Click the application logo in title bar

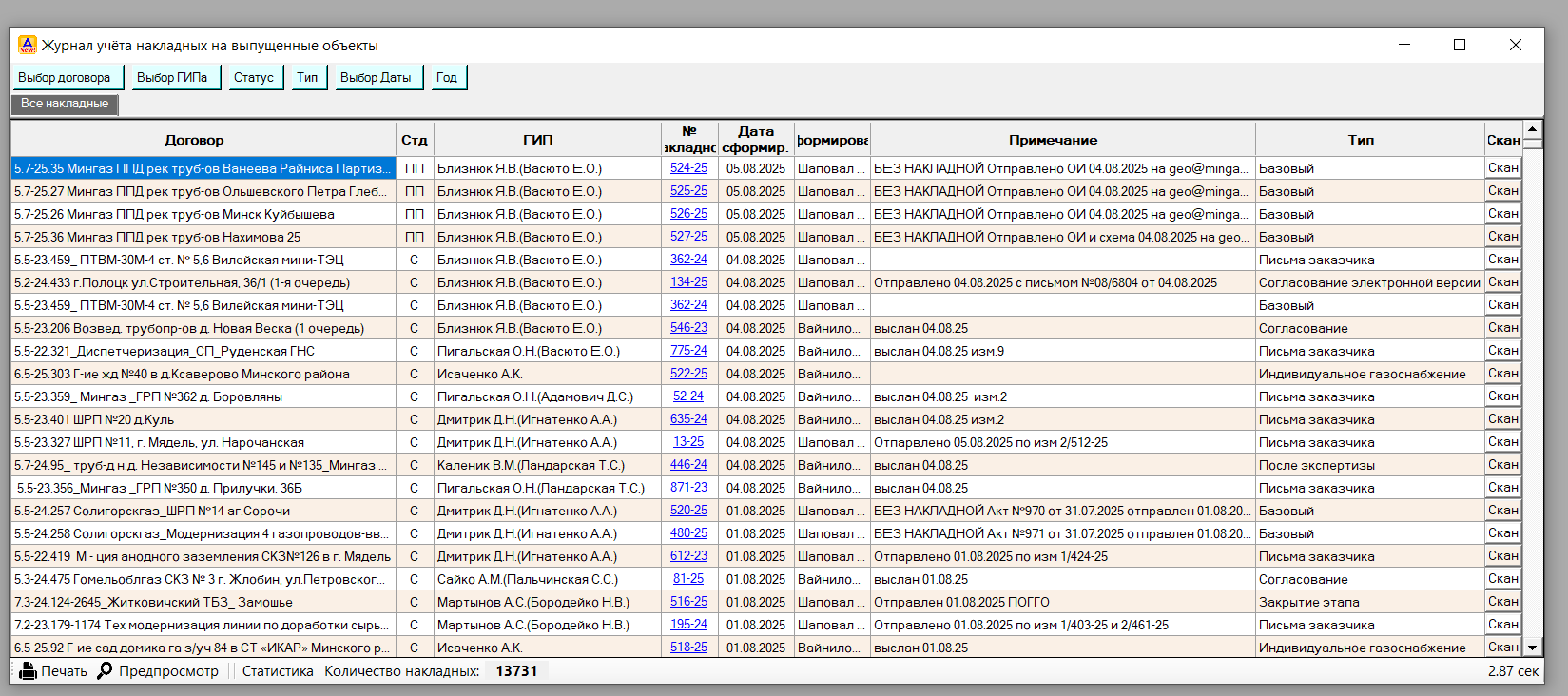pyautogui.click(x=28, y=45)
